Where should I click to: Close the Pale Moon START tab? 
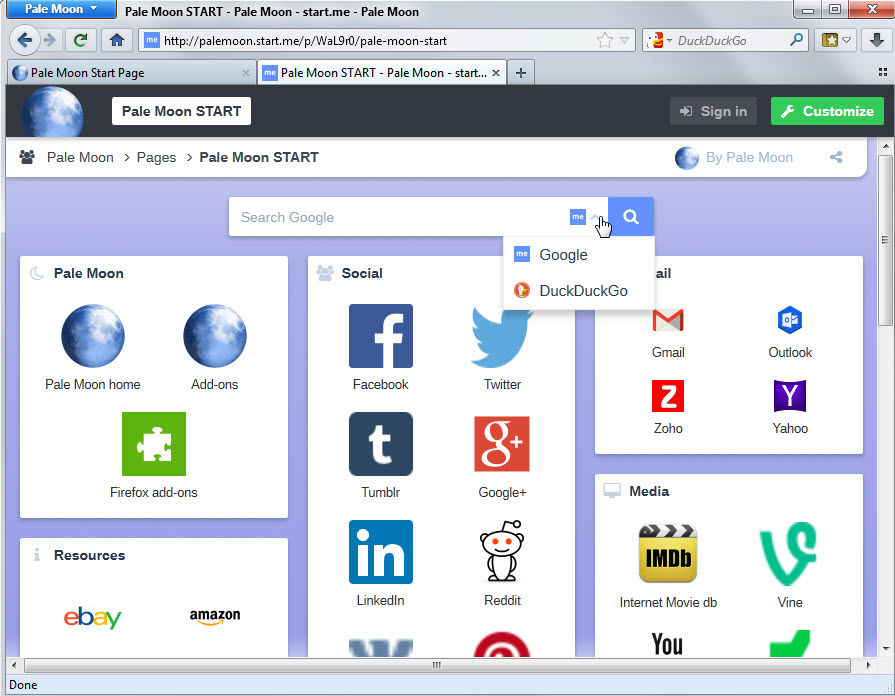coord(496,73)
